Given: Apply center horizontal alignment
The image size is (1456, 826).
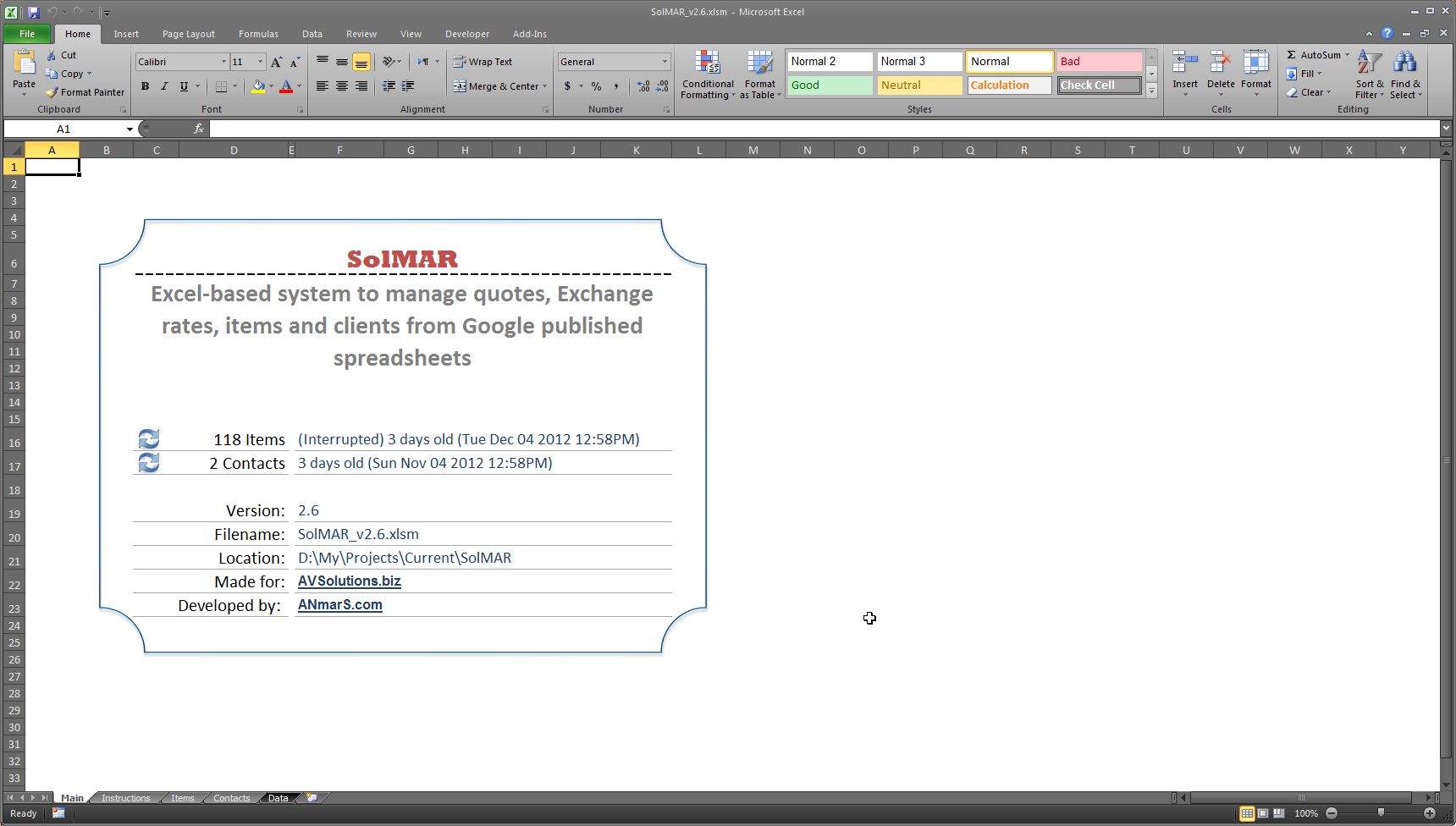Looking at the screenshot, I should [x=342, y=86].
